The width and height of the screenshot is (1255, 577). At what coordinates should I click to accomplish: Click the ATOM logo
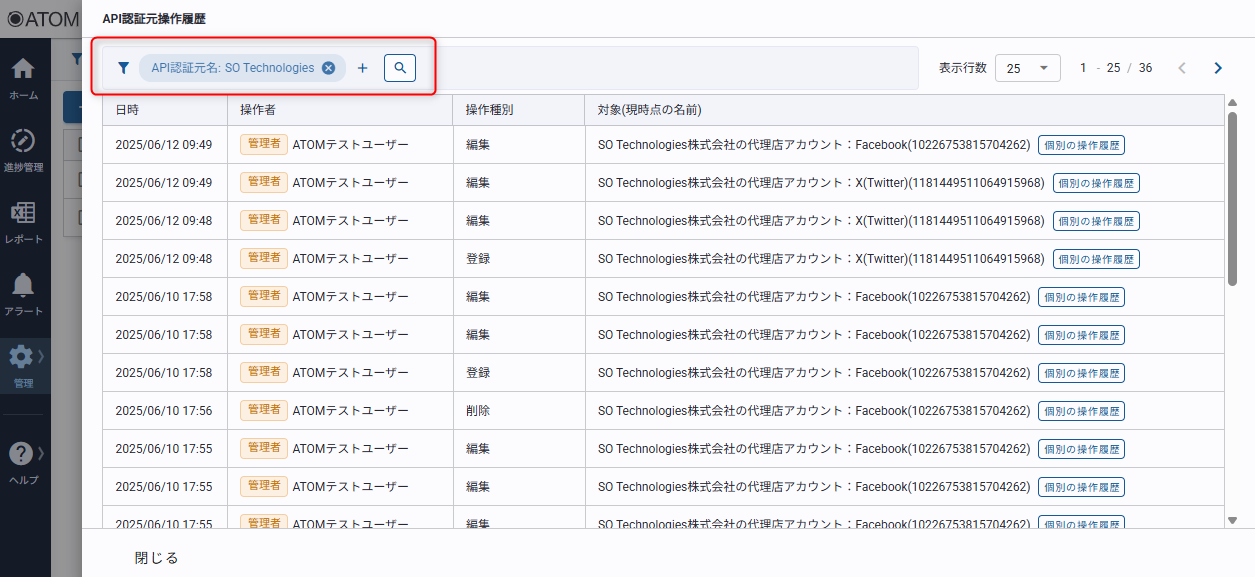click(x=43, y=18)
